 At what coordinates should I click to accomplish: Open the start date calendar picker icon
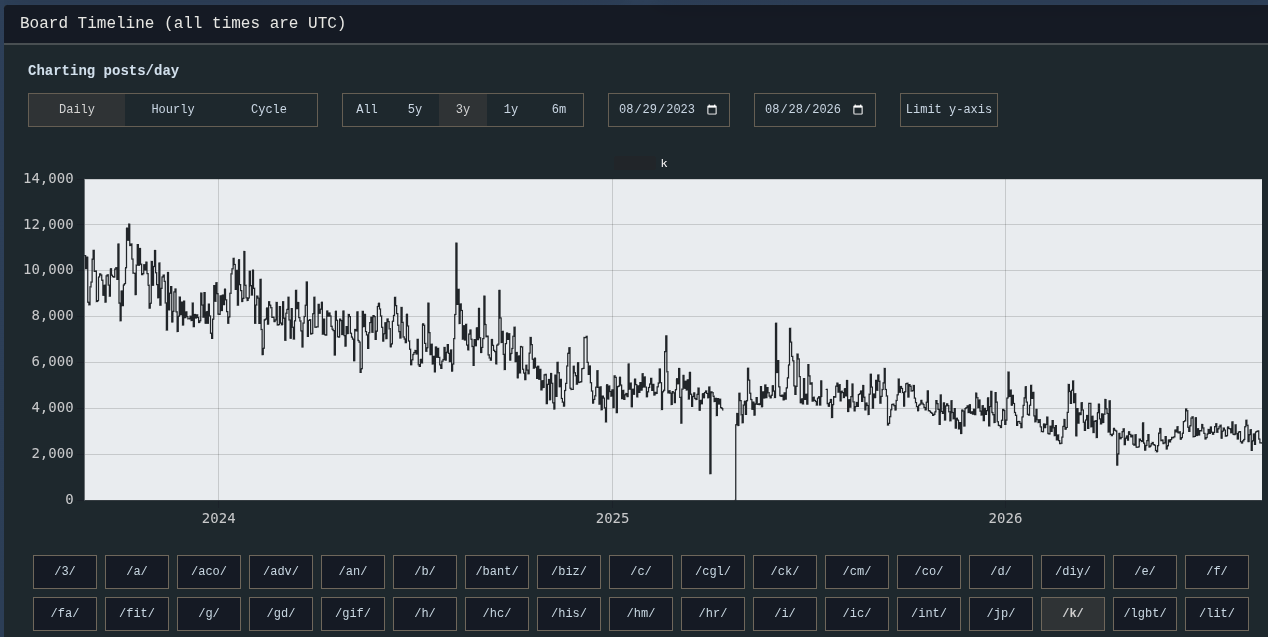[x=712, y=110]
